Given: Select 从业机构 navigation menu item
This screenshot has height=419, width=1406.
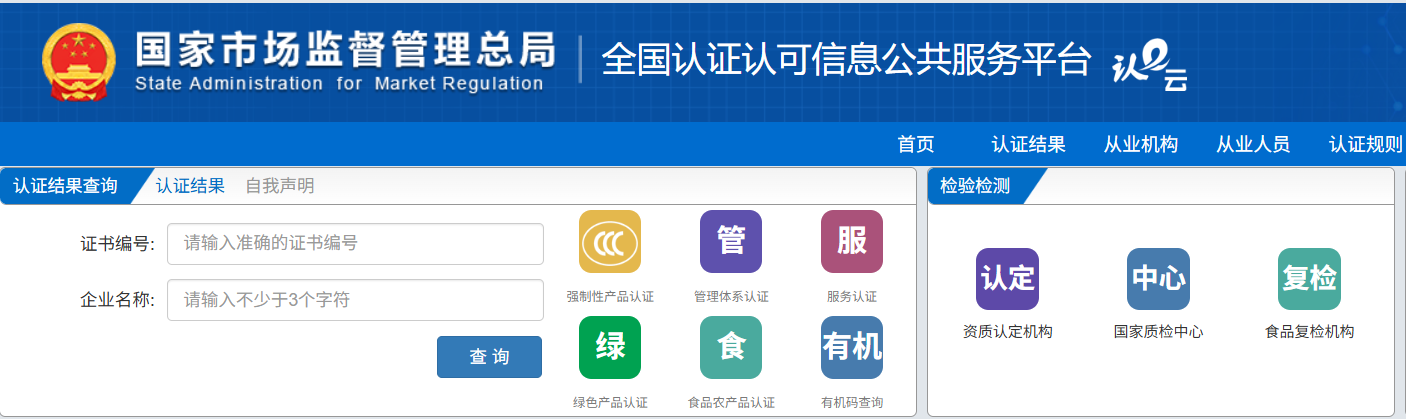Looking at the screenshot, I should pos(1140,145).
